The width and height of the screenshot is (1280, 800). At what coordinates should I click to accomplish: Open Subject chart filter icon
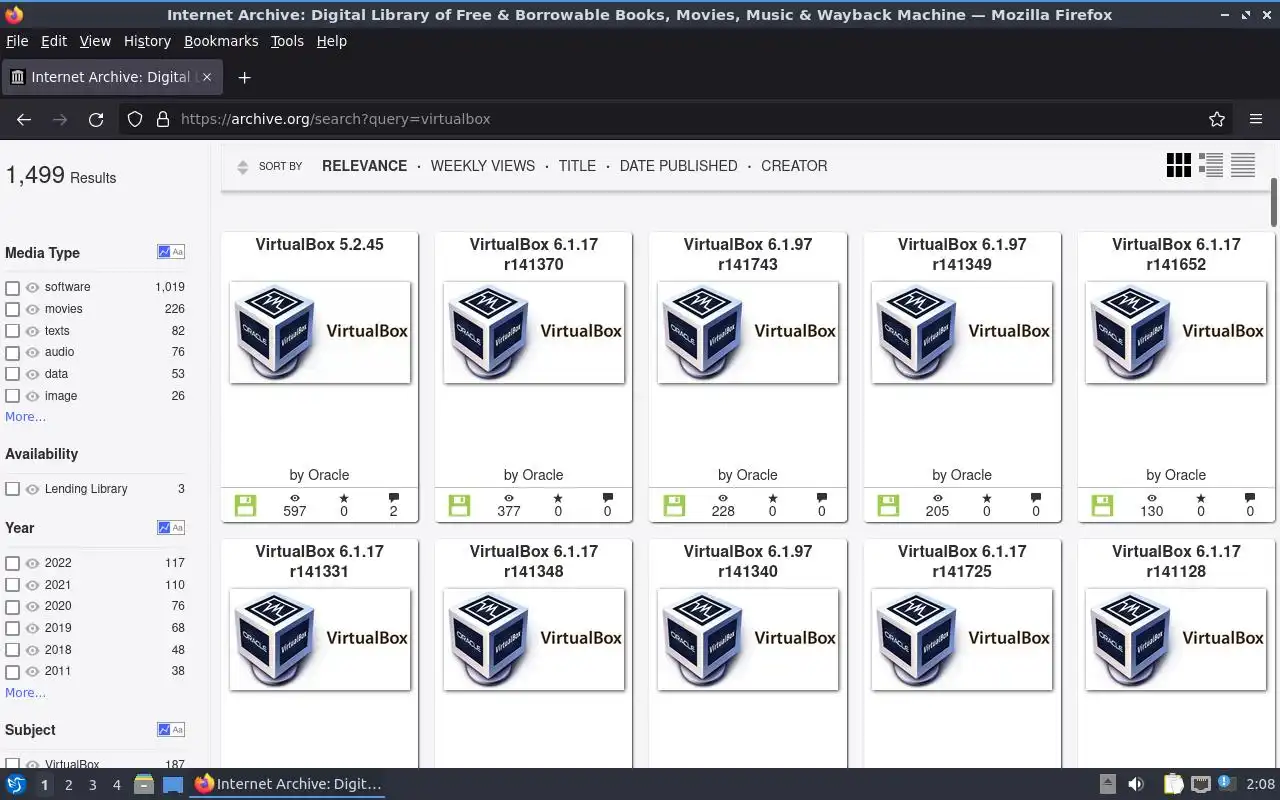(171, 729)
